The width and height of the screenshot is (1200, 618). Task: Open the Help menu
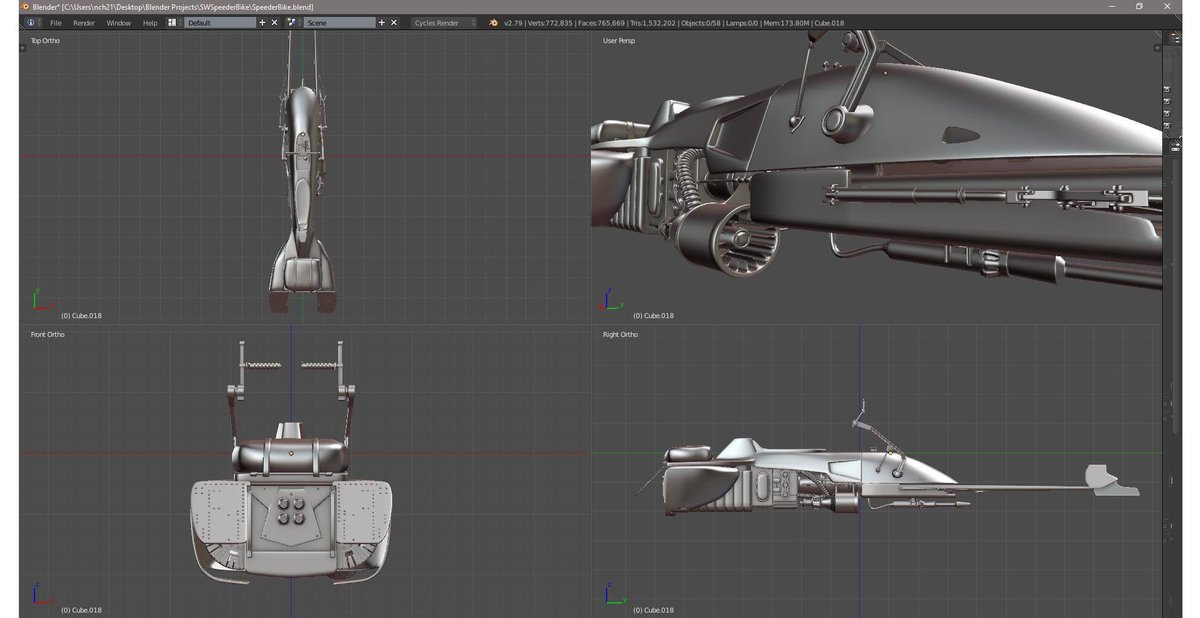click(x=150, y=22)
